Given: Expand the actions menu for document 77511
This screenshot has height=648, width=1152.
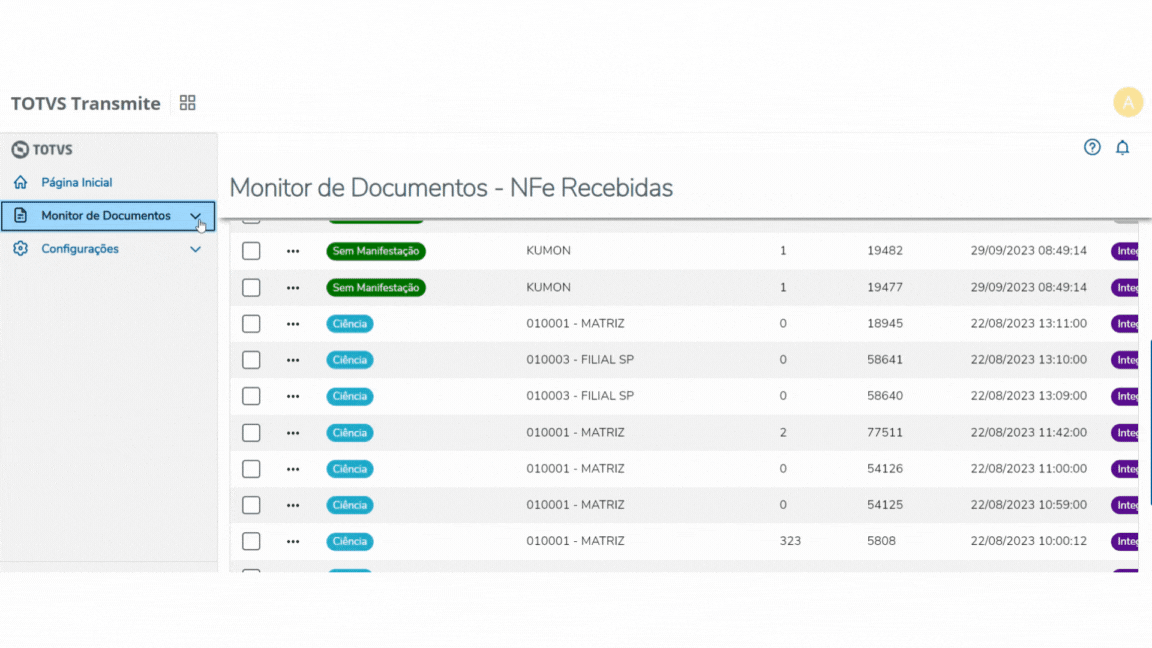Looking at the screenshot, I should click(x=292, y=432).
